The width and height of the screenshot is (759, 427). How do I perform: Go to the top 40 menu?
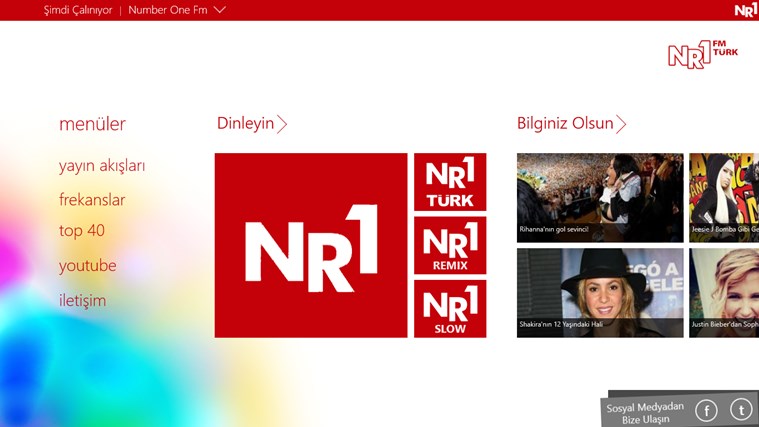pos(82,231)
